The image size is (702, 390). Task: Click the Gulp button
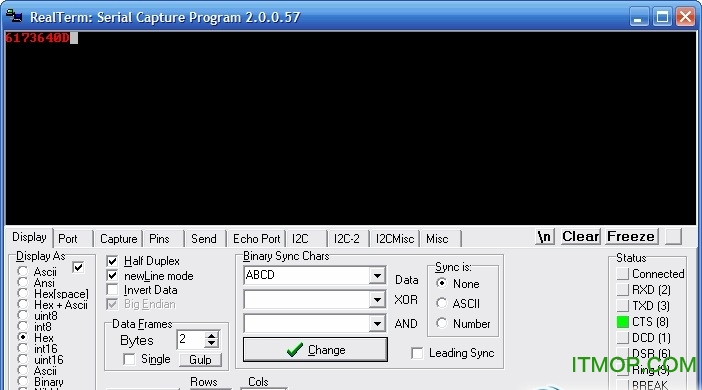tap(200, 360)
